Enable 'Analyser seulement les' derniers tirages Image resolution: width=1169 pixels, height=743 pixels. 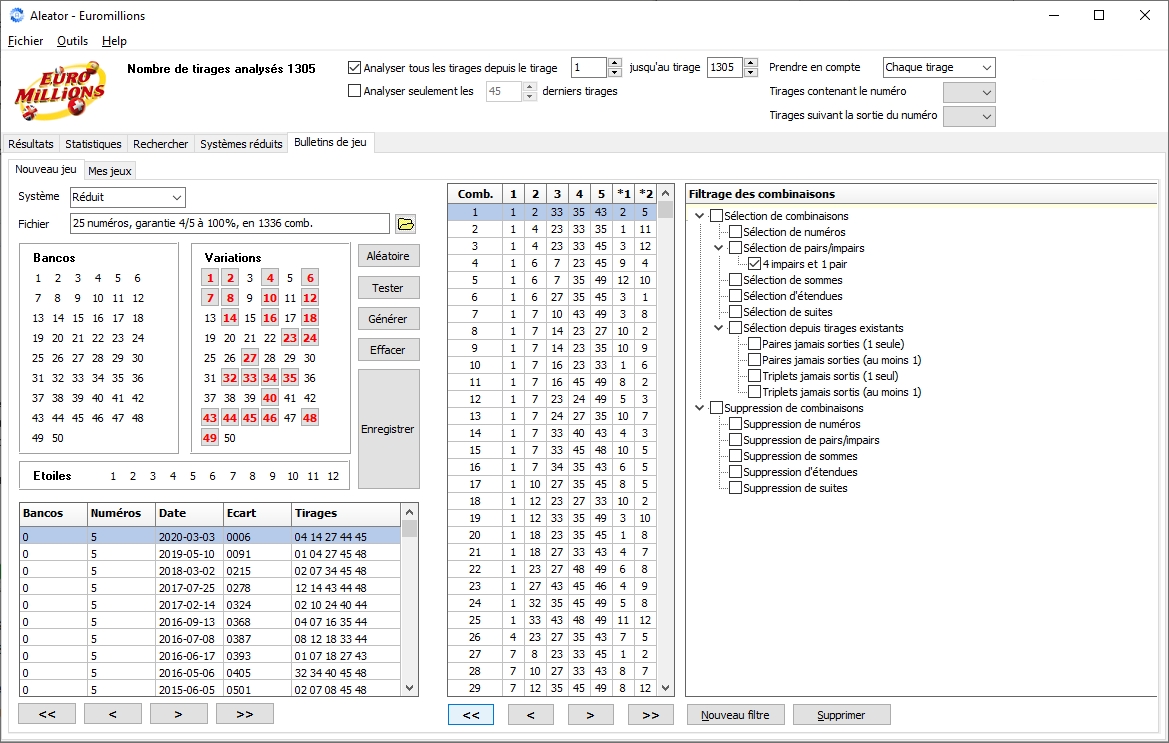coord(355,91)
